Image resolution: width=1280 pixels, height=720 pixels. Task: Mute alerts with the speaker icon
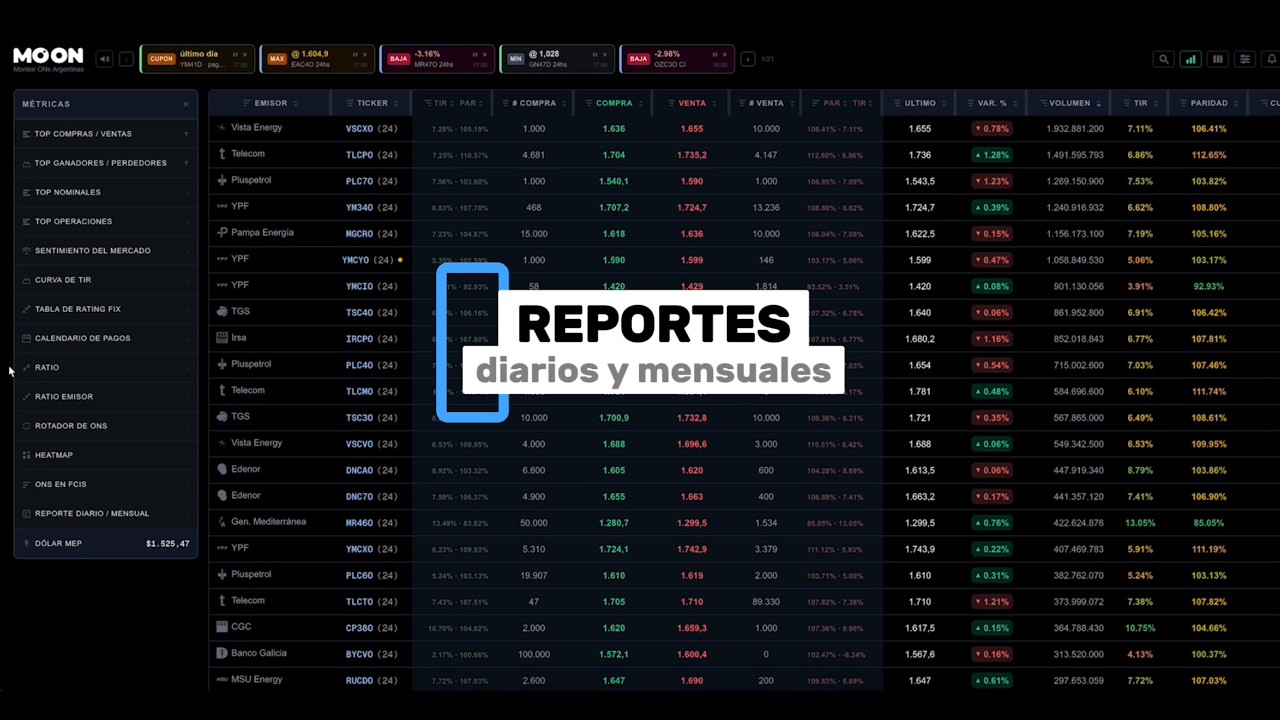(104, 59)
